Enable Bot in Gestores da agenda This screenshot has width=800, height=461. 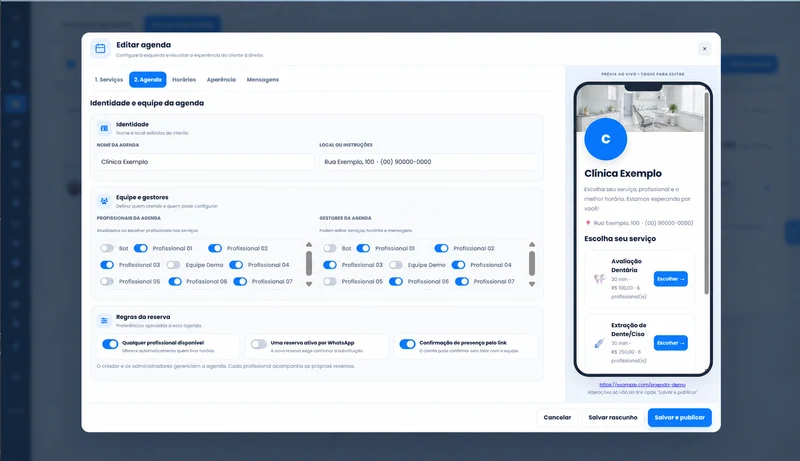[330, 248]
